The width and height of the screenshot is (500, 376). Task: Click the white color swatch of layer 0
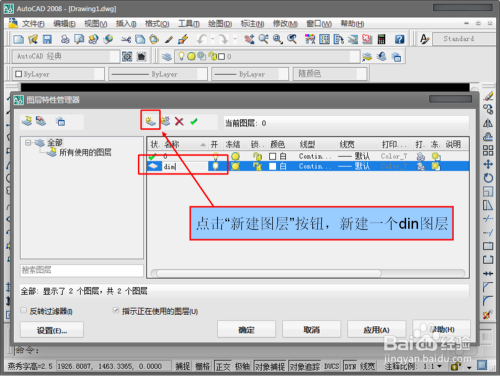[273, 156]
